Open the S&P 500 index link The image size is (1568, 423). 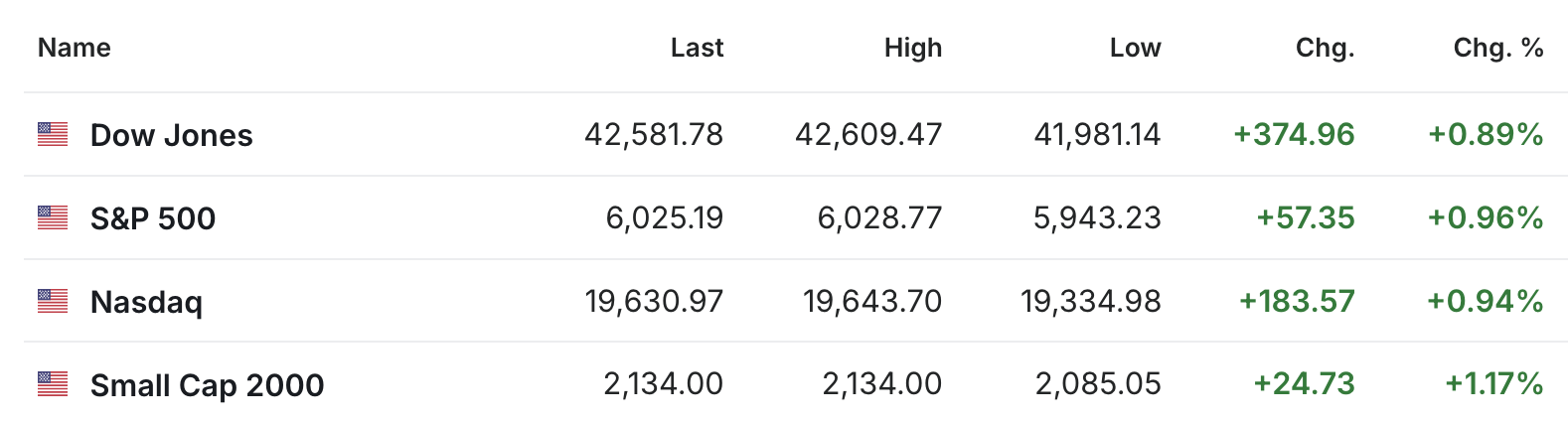[153, 218]
